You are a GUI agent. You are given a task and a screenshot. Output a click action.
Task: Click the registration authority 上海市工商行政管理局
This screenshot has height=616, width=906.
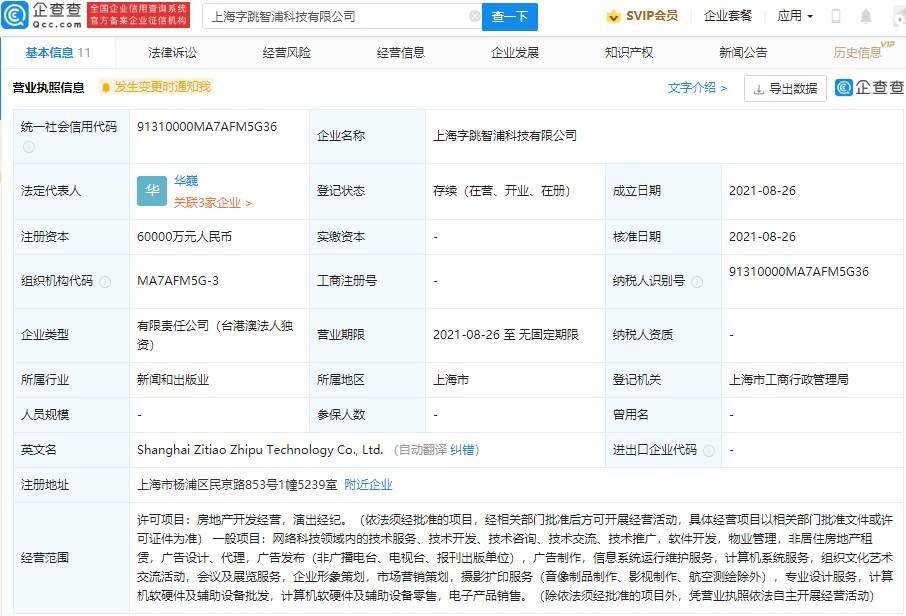point(789,380)
